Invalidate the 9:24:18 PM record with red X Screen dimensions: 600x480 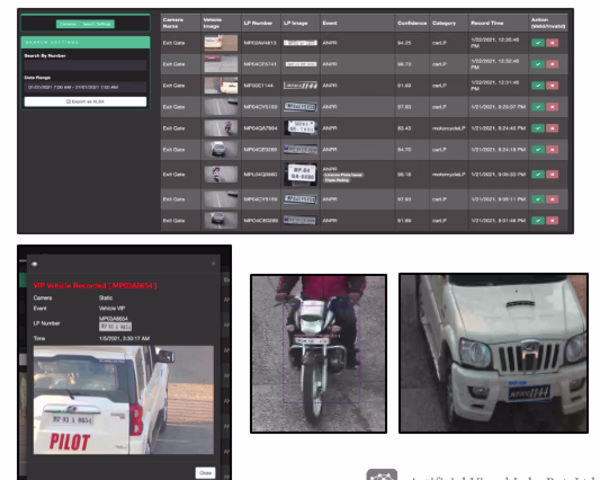pyautogui.click(x=552, y=150)
